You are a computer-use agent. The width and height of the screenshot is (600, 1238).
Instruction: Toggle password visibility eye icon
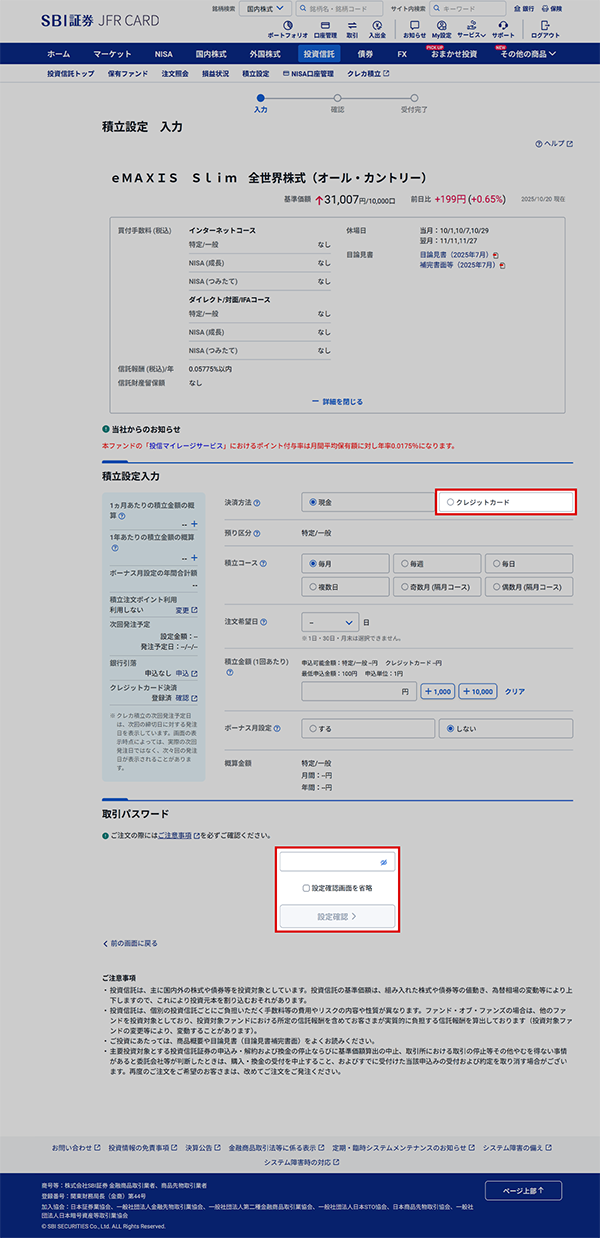pyautogui.click(x=384, y=861)
